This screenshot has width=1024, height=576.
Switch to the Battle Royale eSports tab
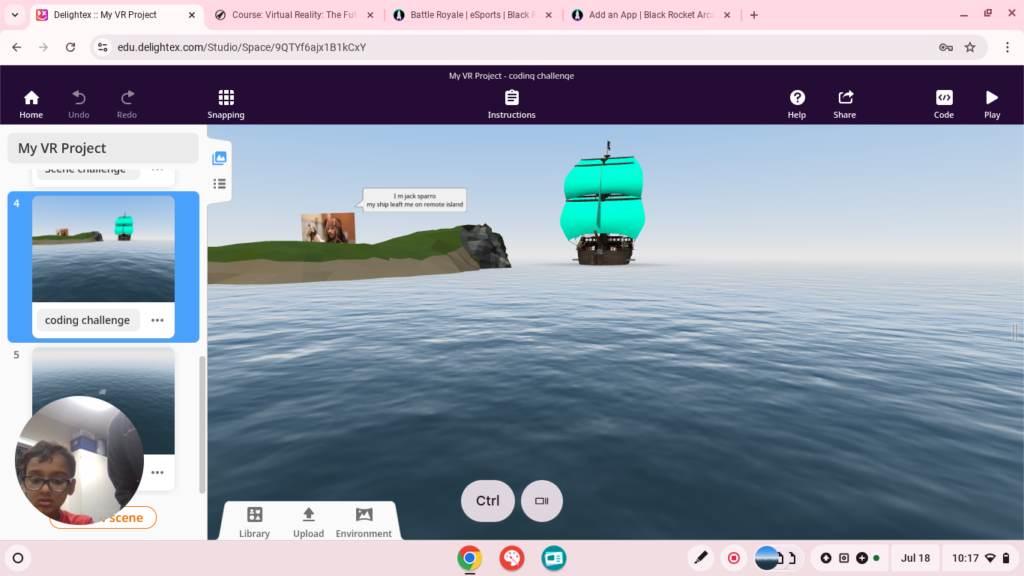(x=470, y=14)
